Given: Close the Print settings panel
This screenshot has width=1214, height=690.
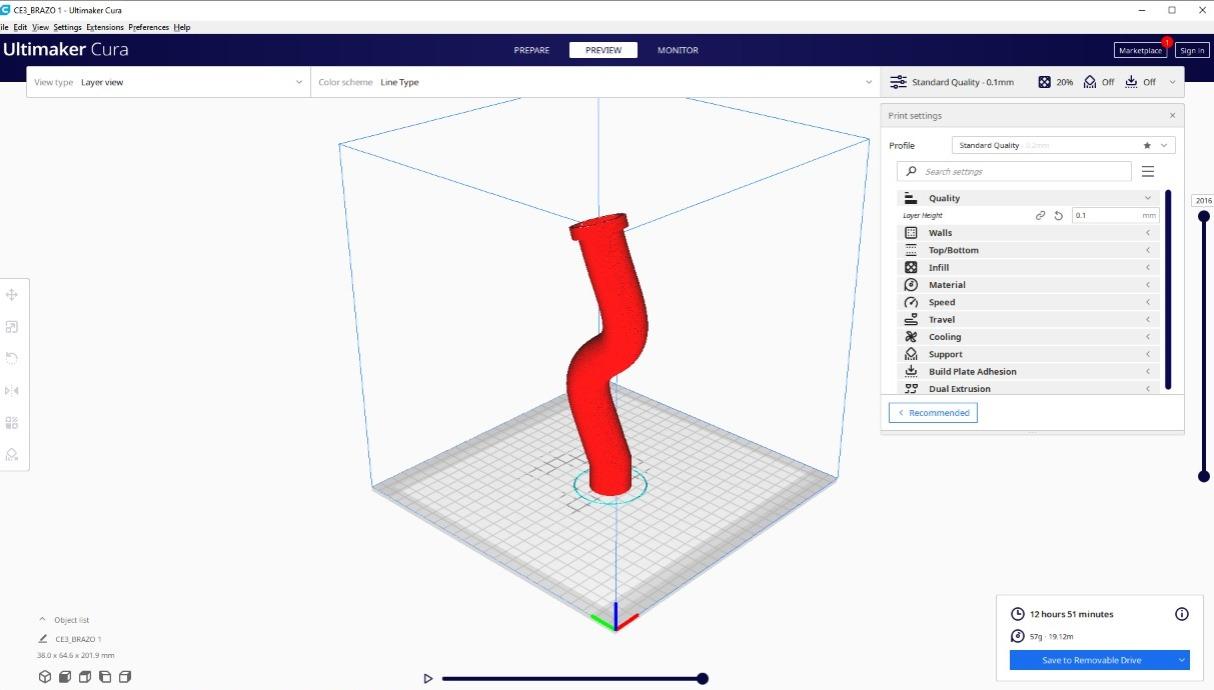Looking at the screenshot, I should 1172,115.
